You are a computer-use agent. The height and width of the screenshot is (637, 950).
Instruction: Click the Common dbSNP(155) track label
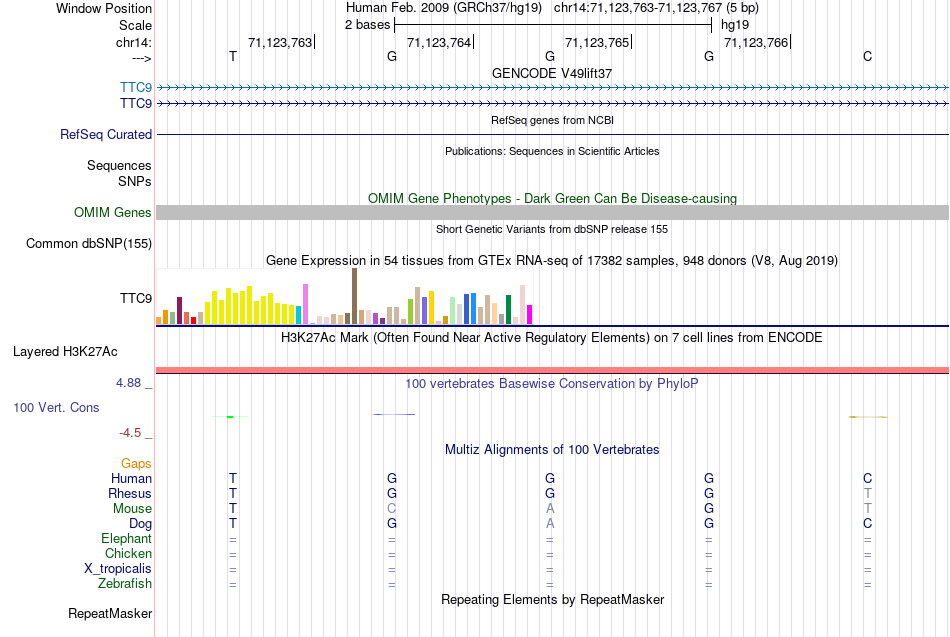click(88, 244)
